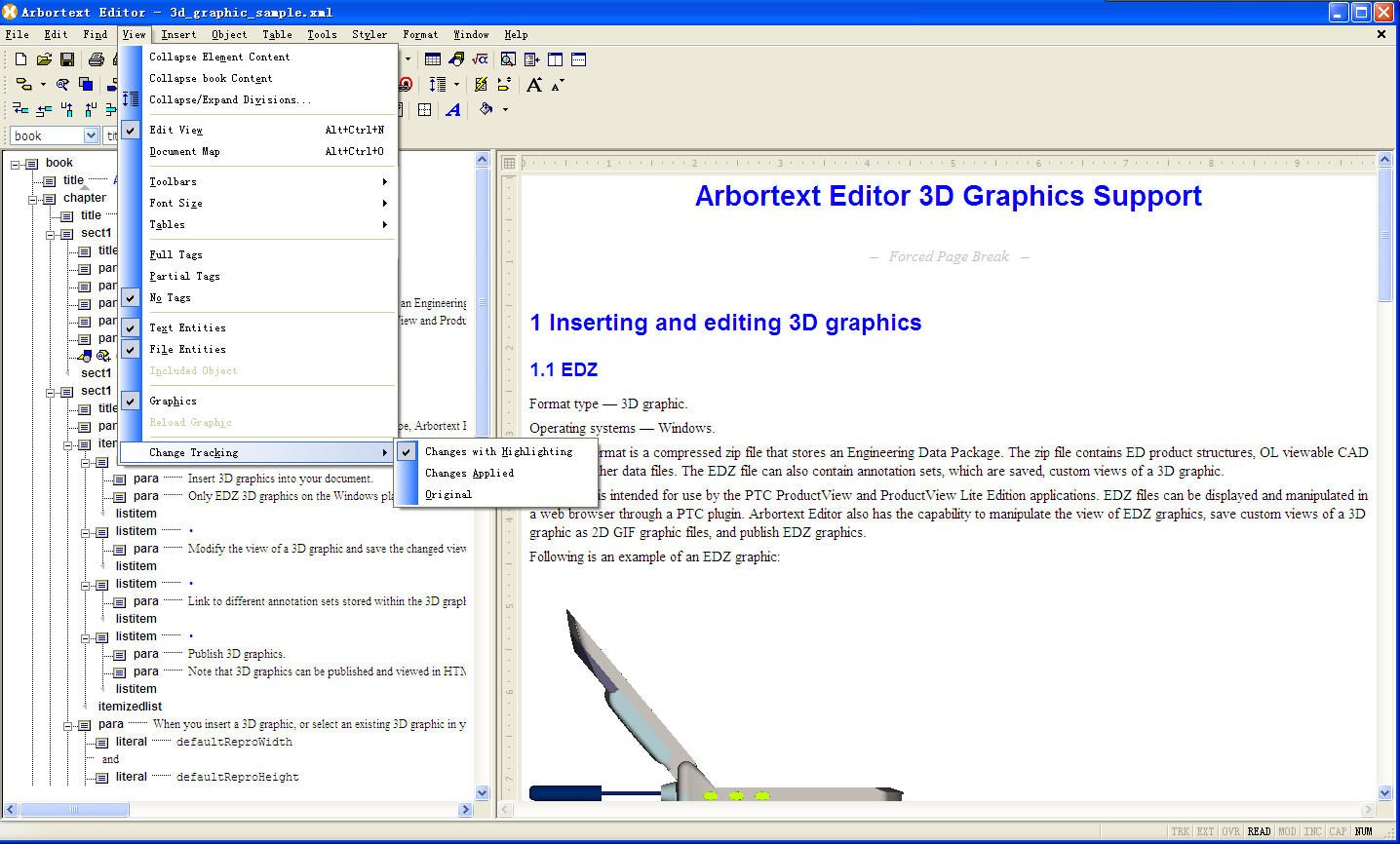The height and width of the screenshot is (844, 1400).
Task: Click the find tag magnifier icon
Action: [62, 85]
